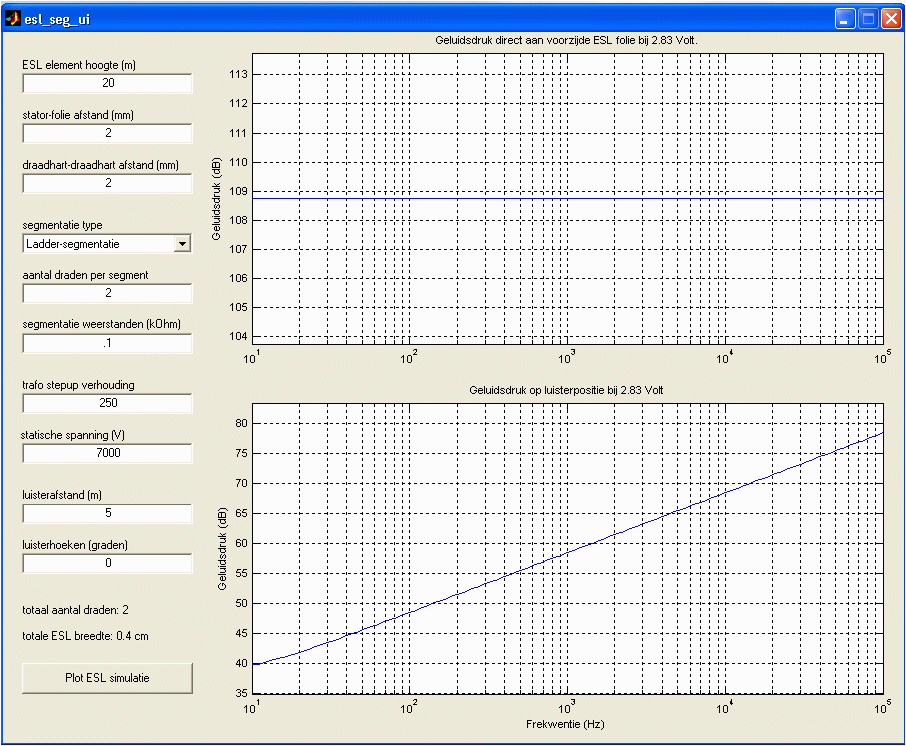
Task: Click the 'statische spanning (V)' label
Action: click(73, 435)
